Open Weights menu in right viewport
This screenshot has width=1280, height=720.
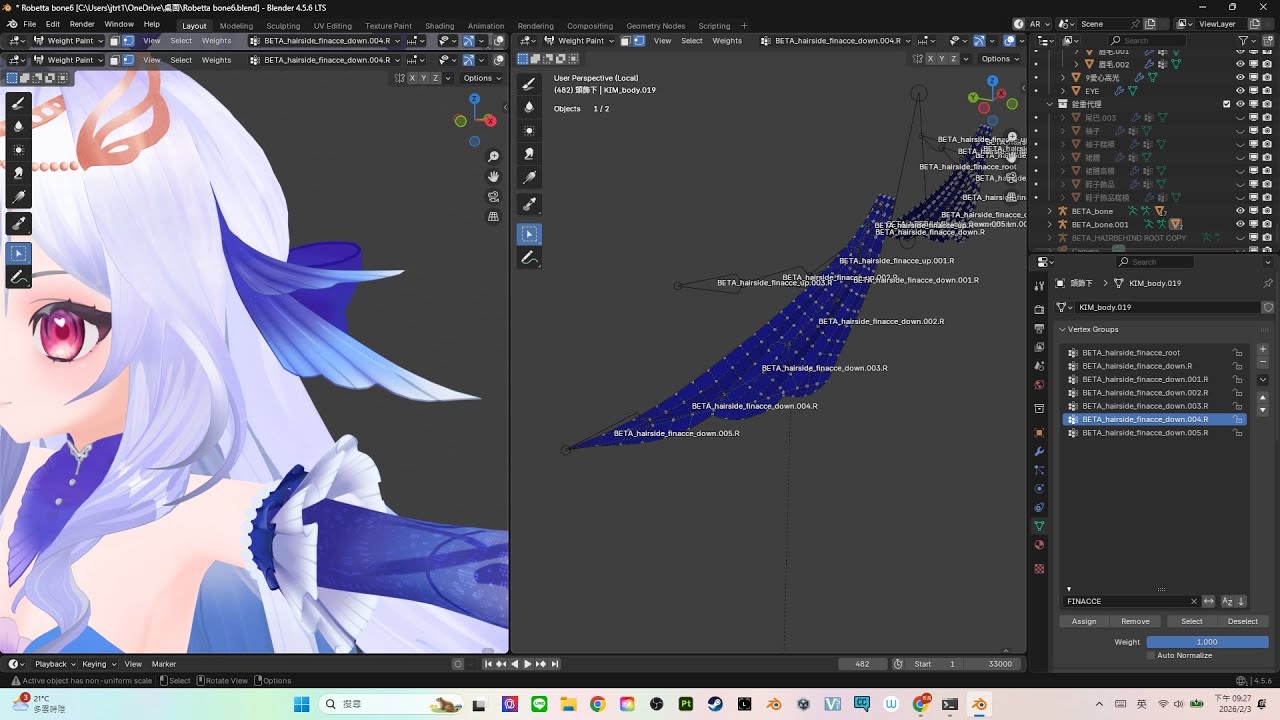pos(727,41)
